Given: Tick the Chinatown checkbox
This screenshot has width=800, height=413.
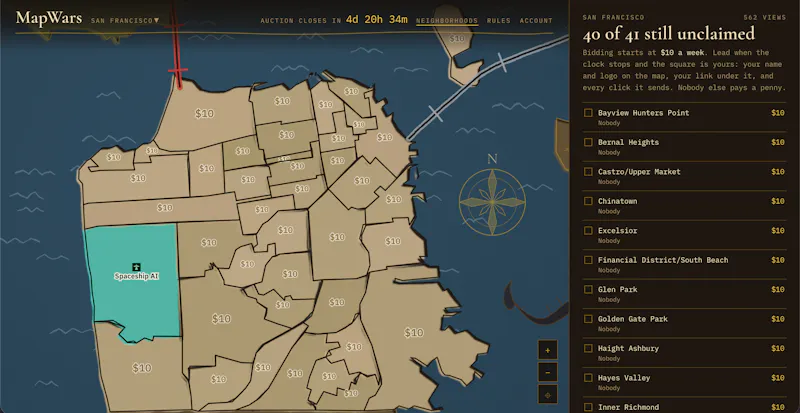Looking at the screenshot, I should (588, 201).
